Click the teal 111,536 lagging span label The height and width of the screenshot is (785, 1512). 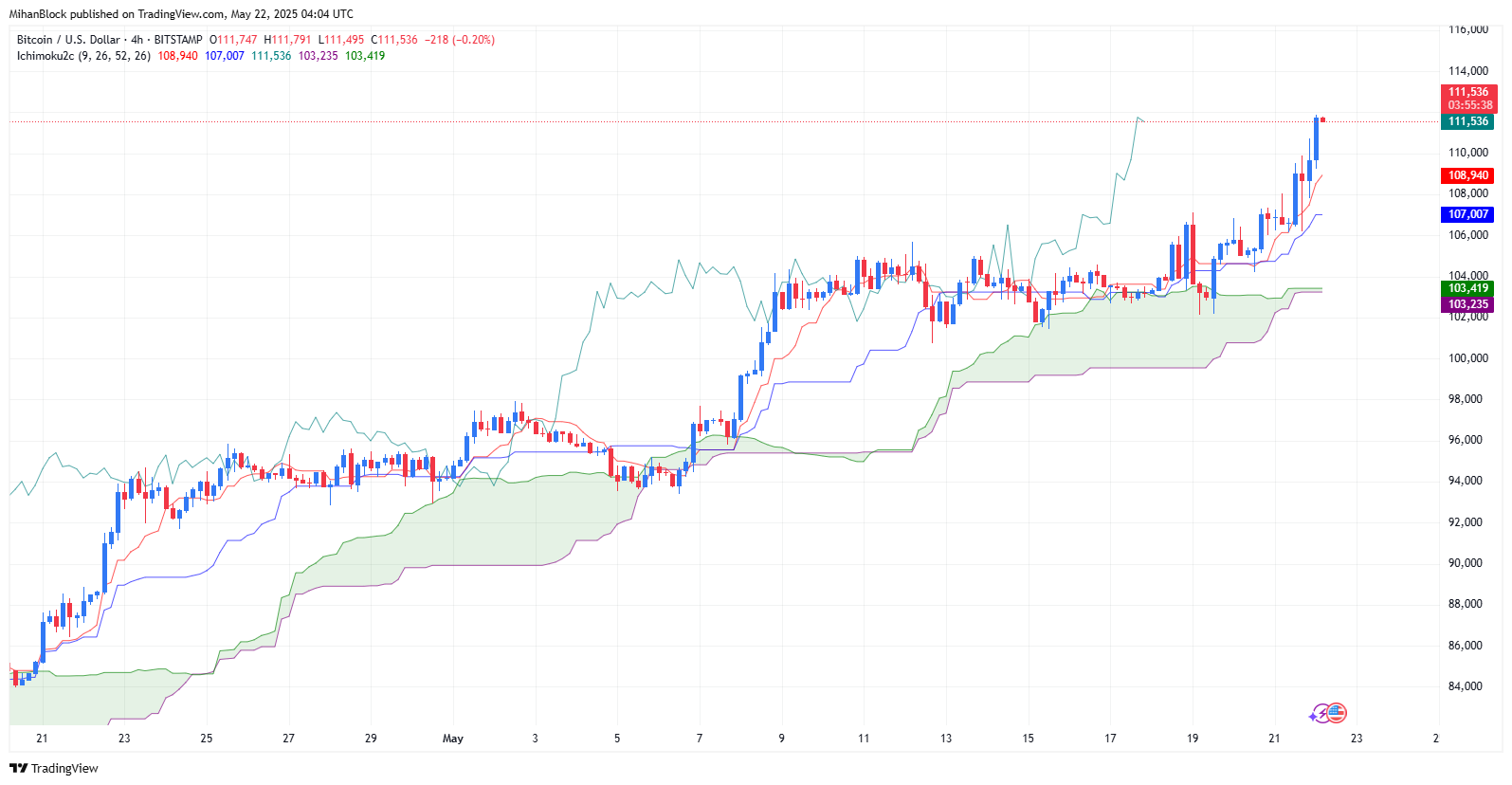(1468, 121)
